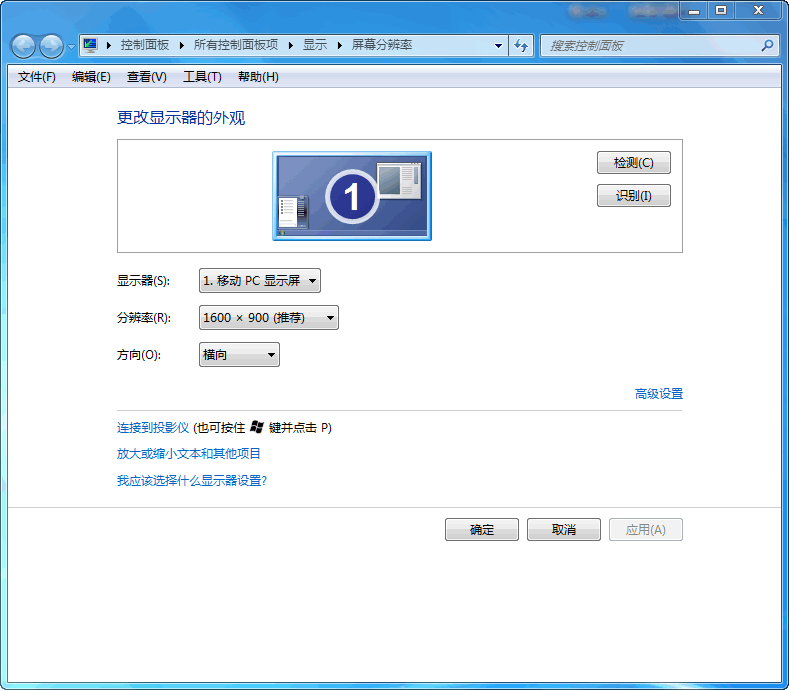This screenshot has height=690, width=789.
Task: Click the search magnifier icon
Action: coord(767,46)
